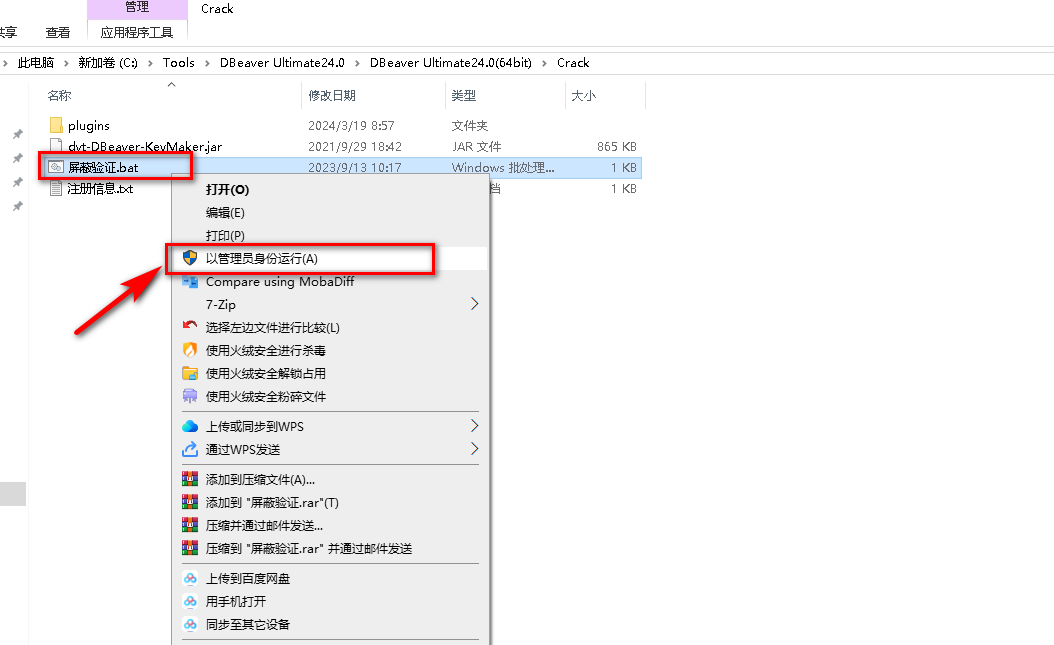
Task: Expand the 通过WPS发送 submenu arrow
Action: point(475,449)
